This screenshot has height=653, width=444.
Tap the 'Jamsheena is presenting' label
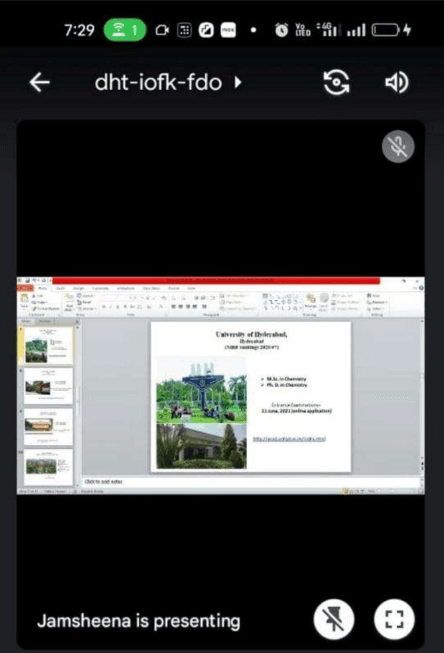(139, 621)
